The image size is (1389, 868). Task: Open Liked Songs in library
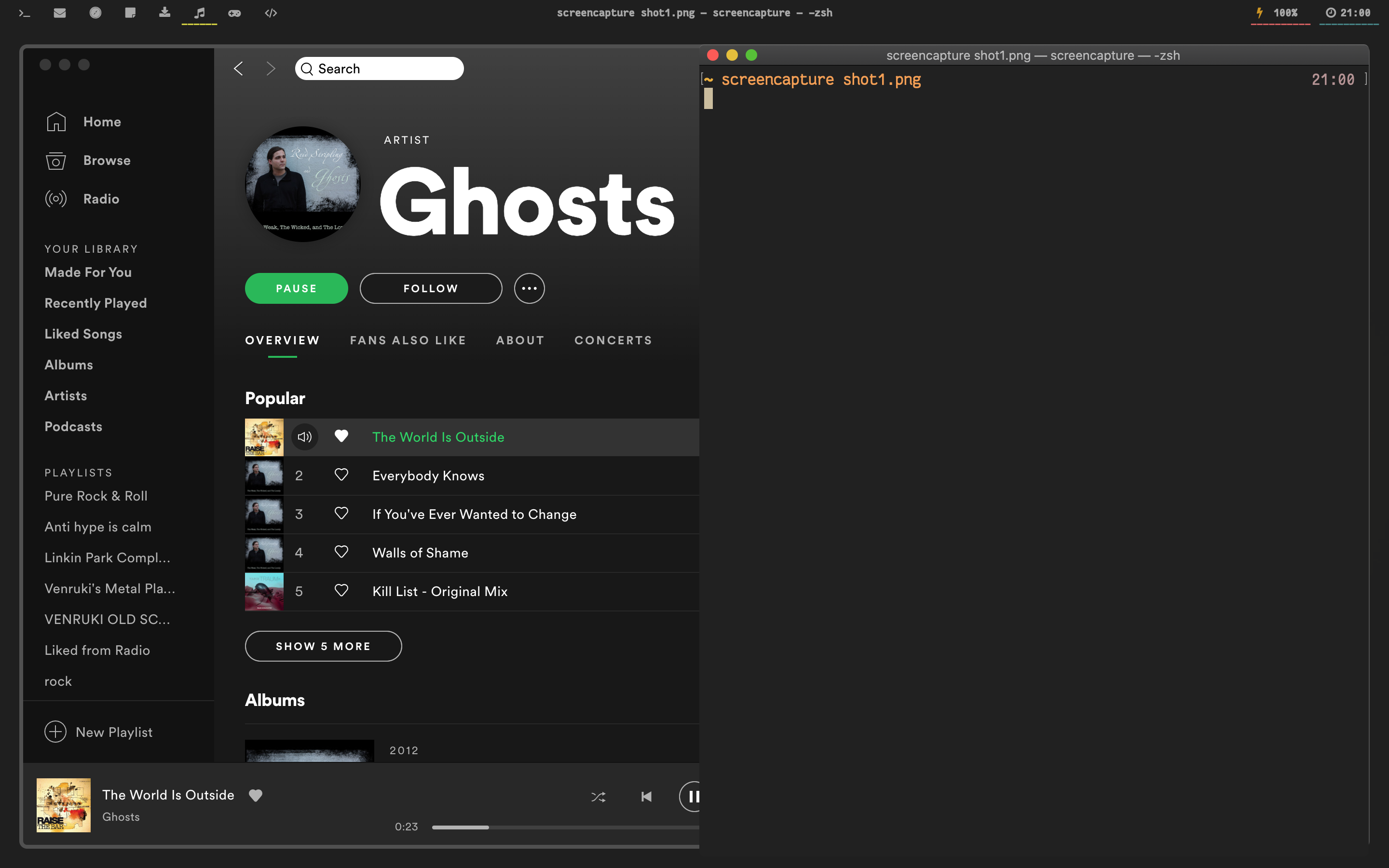coord(83,334)
